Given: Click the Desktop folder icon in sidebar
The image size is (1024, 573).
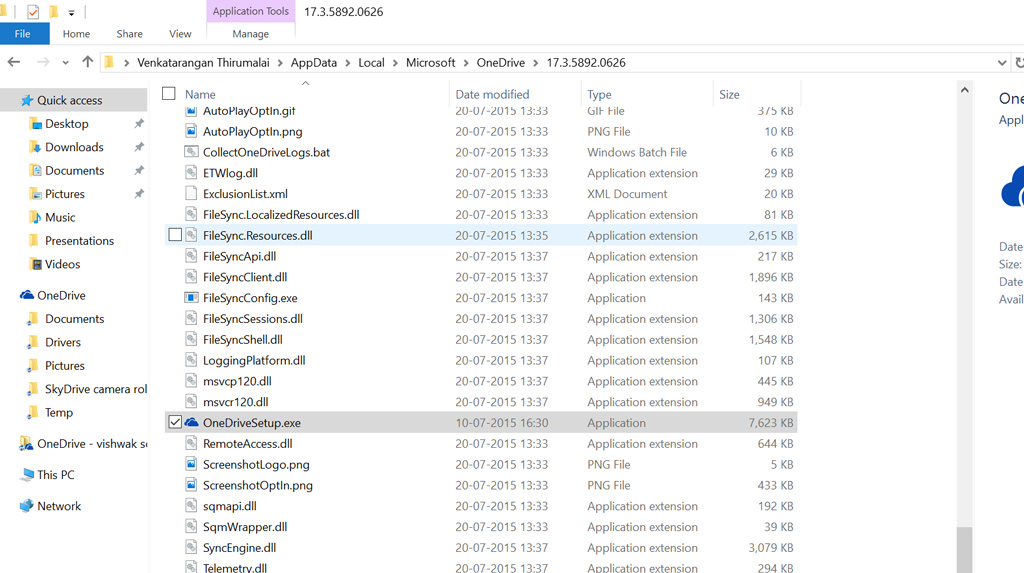Looking at the screenshot, I should (35, 123).
